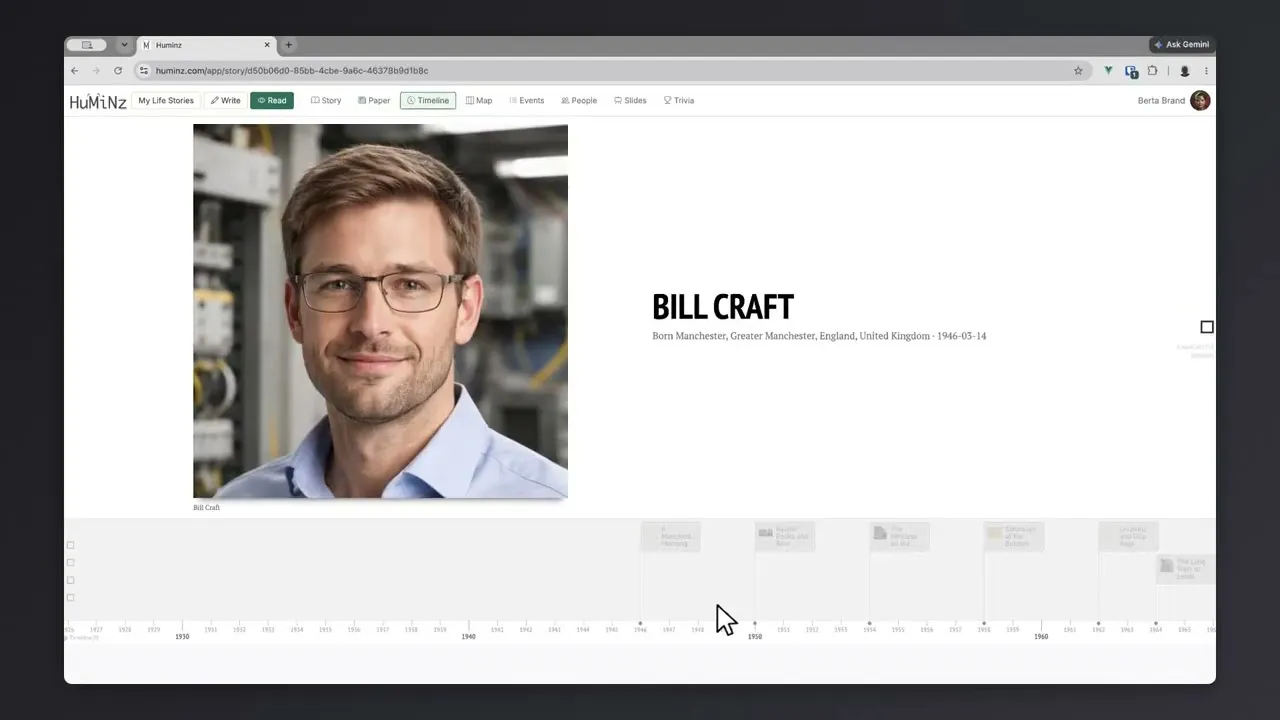Tick the fourth timeline checkbox
The height and width of the screenshot is (720, 1280).
70,598
